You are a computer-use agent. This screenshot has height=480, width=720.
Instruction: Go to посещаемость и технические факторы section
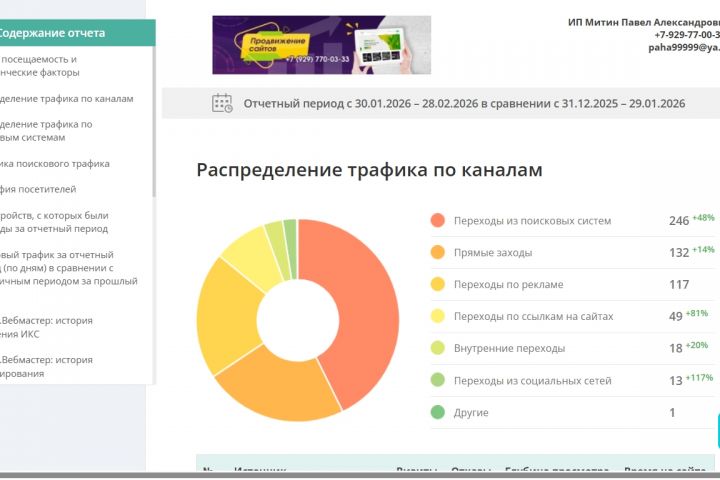pyautogui.click(x=39, y=66)
